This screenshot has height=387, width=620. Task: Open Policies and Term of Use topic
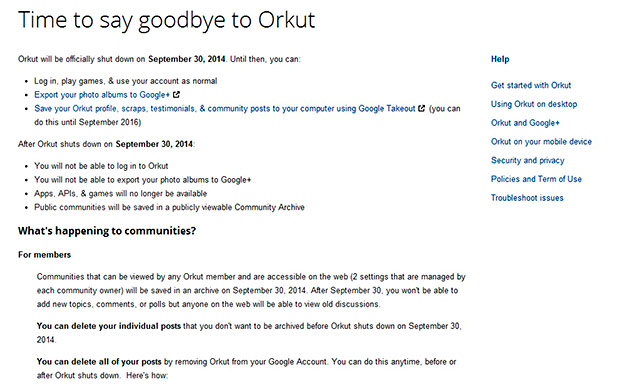click(x=536, y=179)
